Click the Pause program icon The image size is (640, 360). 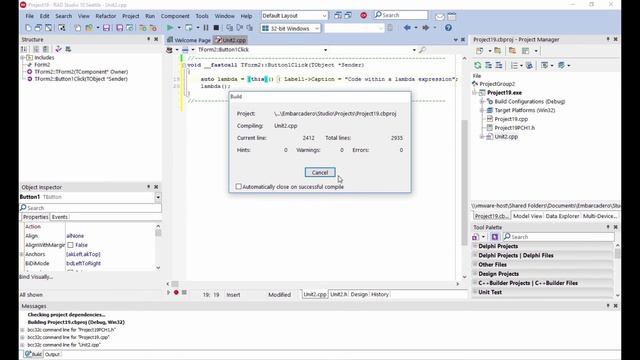pos(206,28)
